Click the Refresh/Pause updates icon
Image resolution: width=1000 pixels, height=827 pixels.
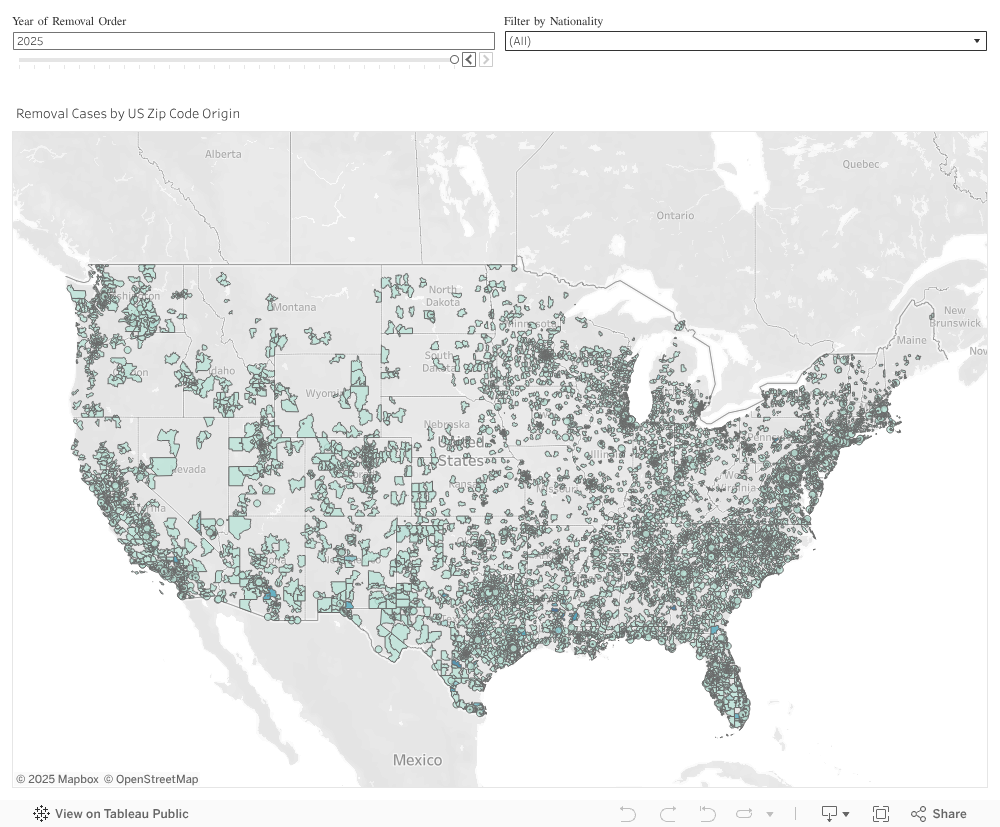(x=744, y=814)
